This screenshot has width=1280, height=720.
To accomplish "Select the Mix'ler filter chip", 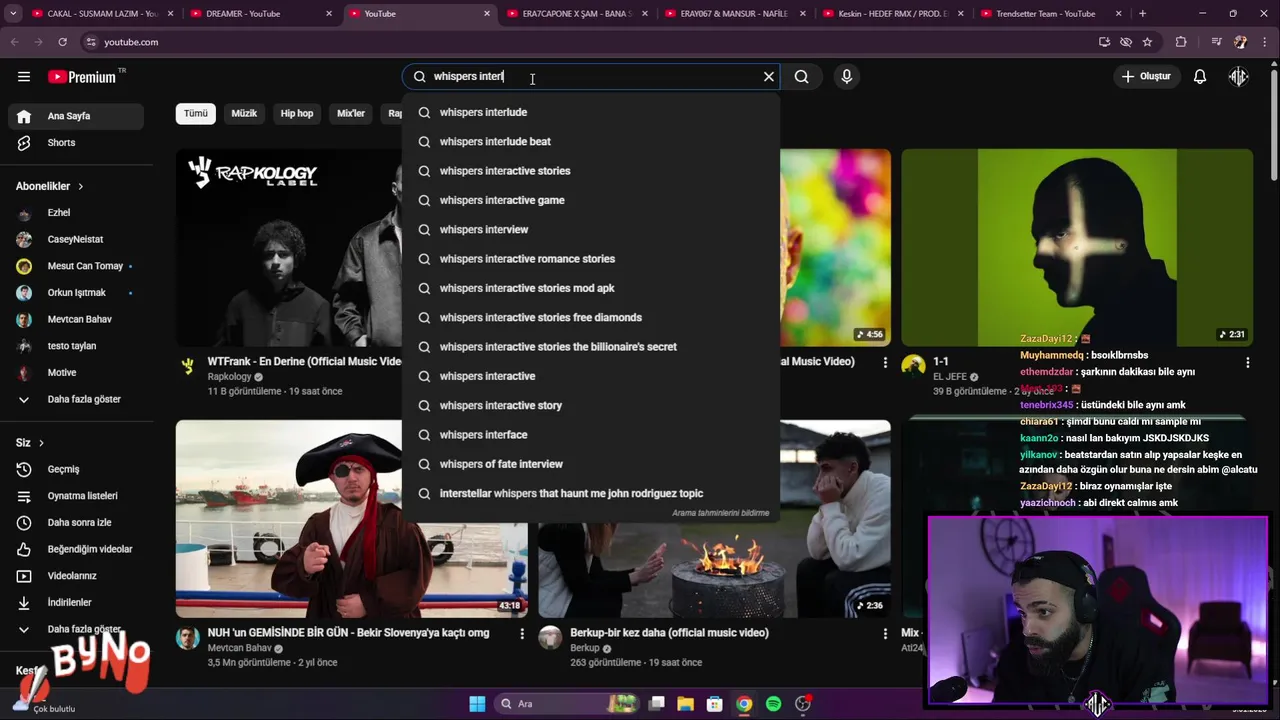I will tap(351, 113).
